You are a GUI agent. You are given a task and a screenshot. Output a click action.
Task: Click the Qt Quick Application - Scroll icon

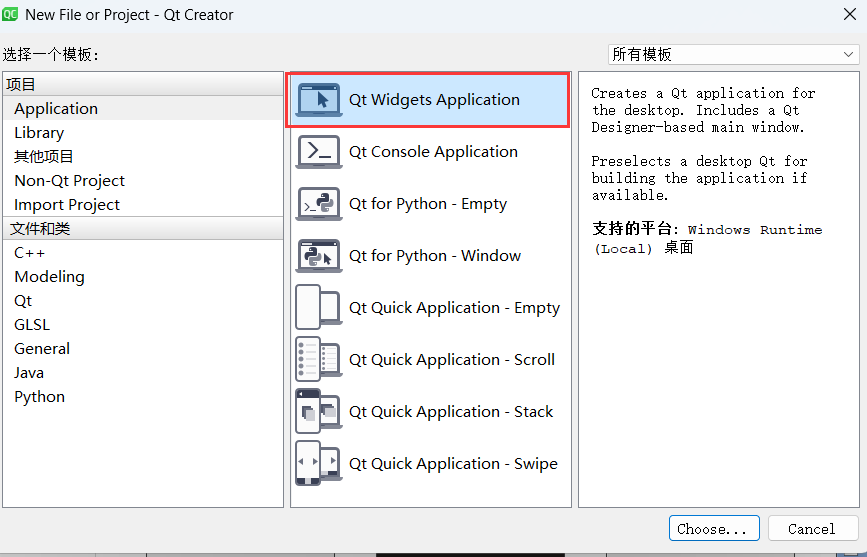pos(318,360)
